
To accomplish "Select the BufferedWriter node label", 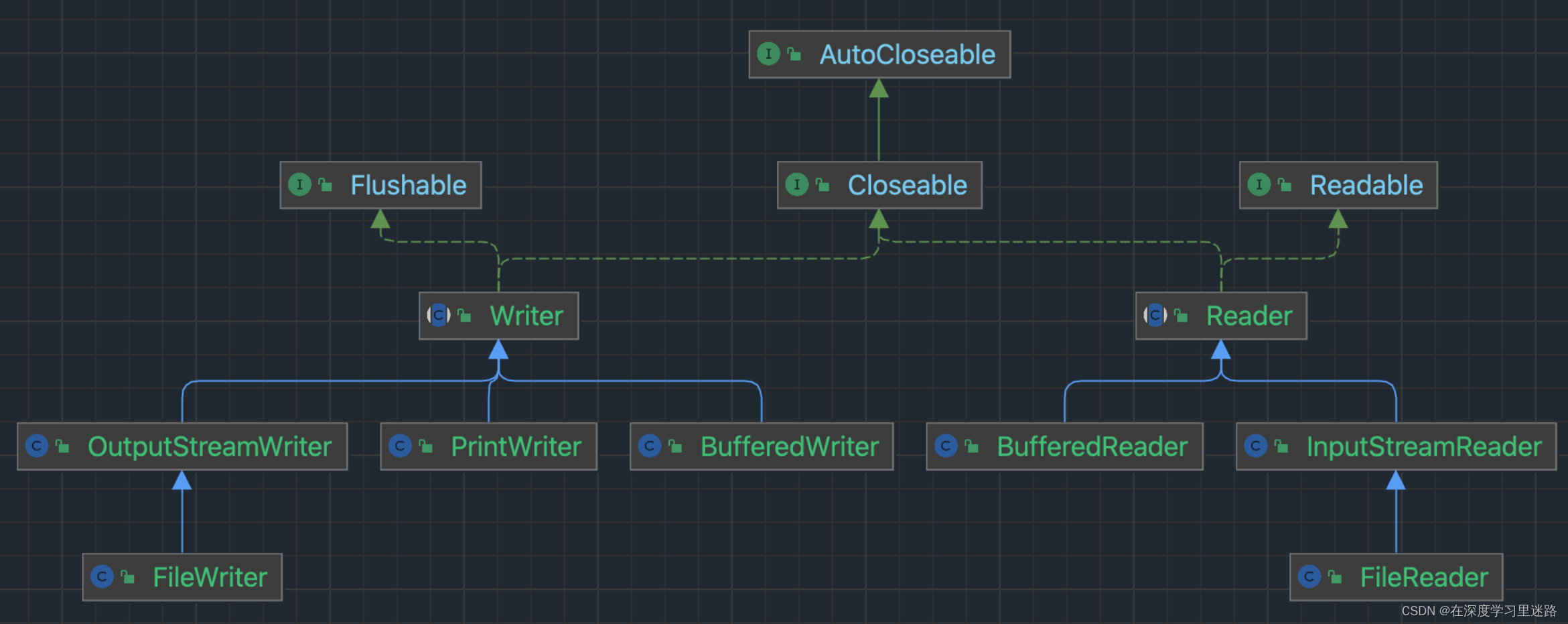I will [790, 446].
